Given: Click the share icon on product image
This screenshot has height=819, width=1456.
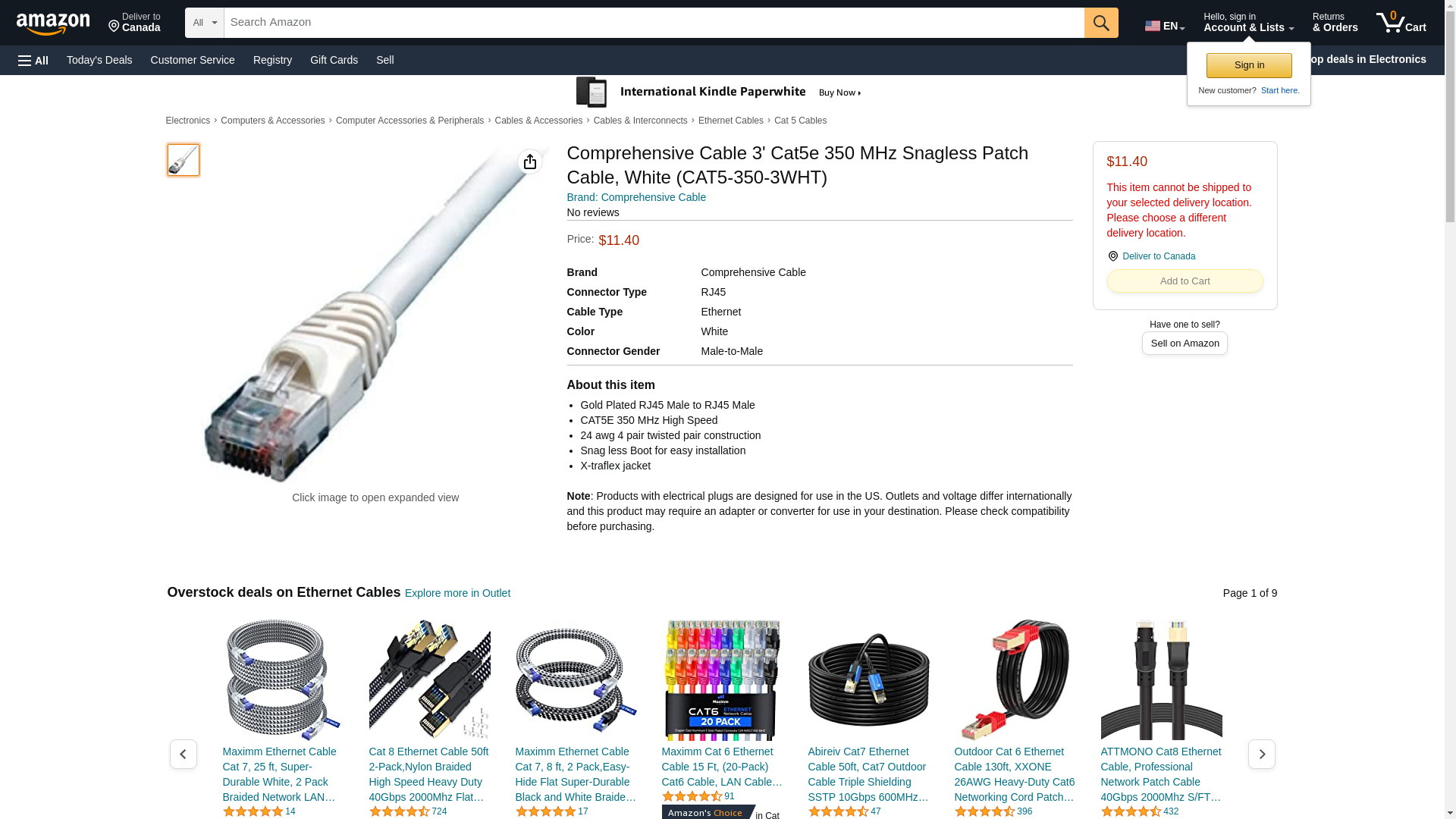Looking at the screenshot, I should pyautogui.click(x=530, y=162).
